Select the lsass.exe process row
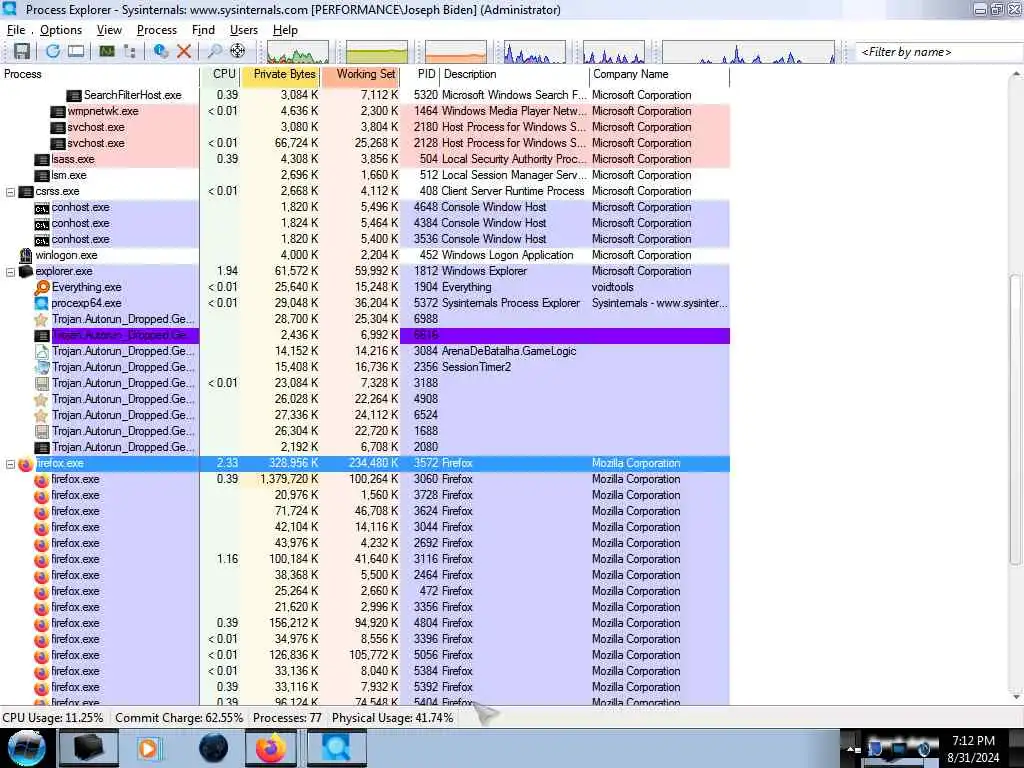The width and height of the screenshot is (1024, 768). tap(364, 159)
